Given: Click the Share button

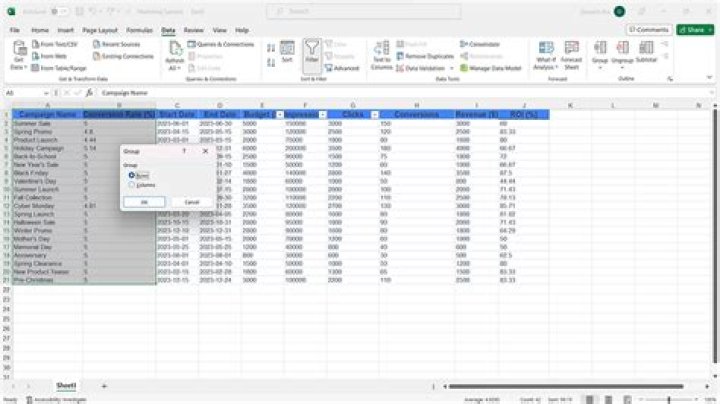Looking at the screenshot, I should click(x=695, y=30).
